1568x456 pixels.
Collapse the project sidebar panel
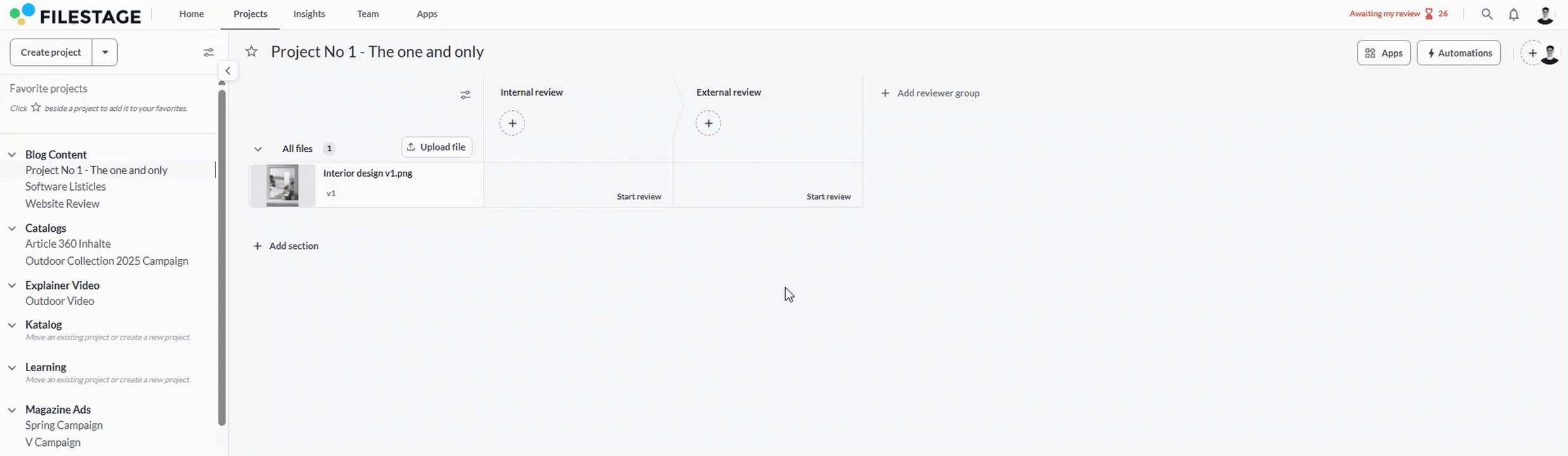click(228, 71)
